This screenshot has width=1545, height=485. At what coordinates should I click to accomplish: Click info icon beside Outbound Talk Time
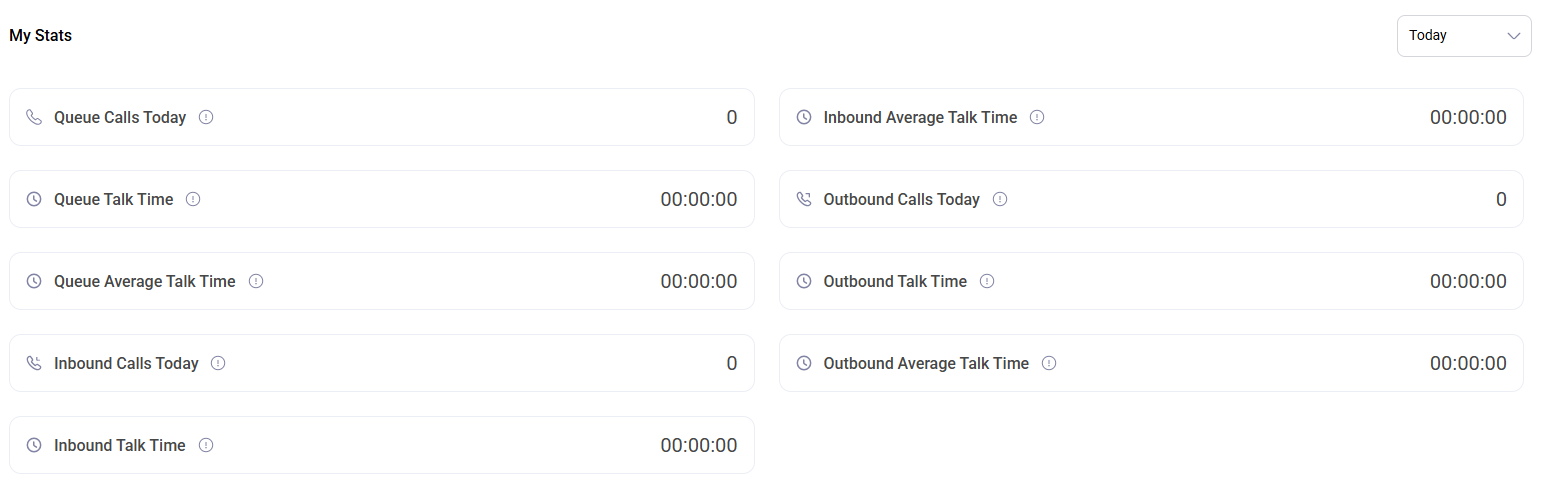[987, 281]
